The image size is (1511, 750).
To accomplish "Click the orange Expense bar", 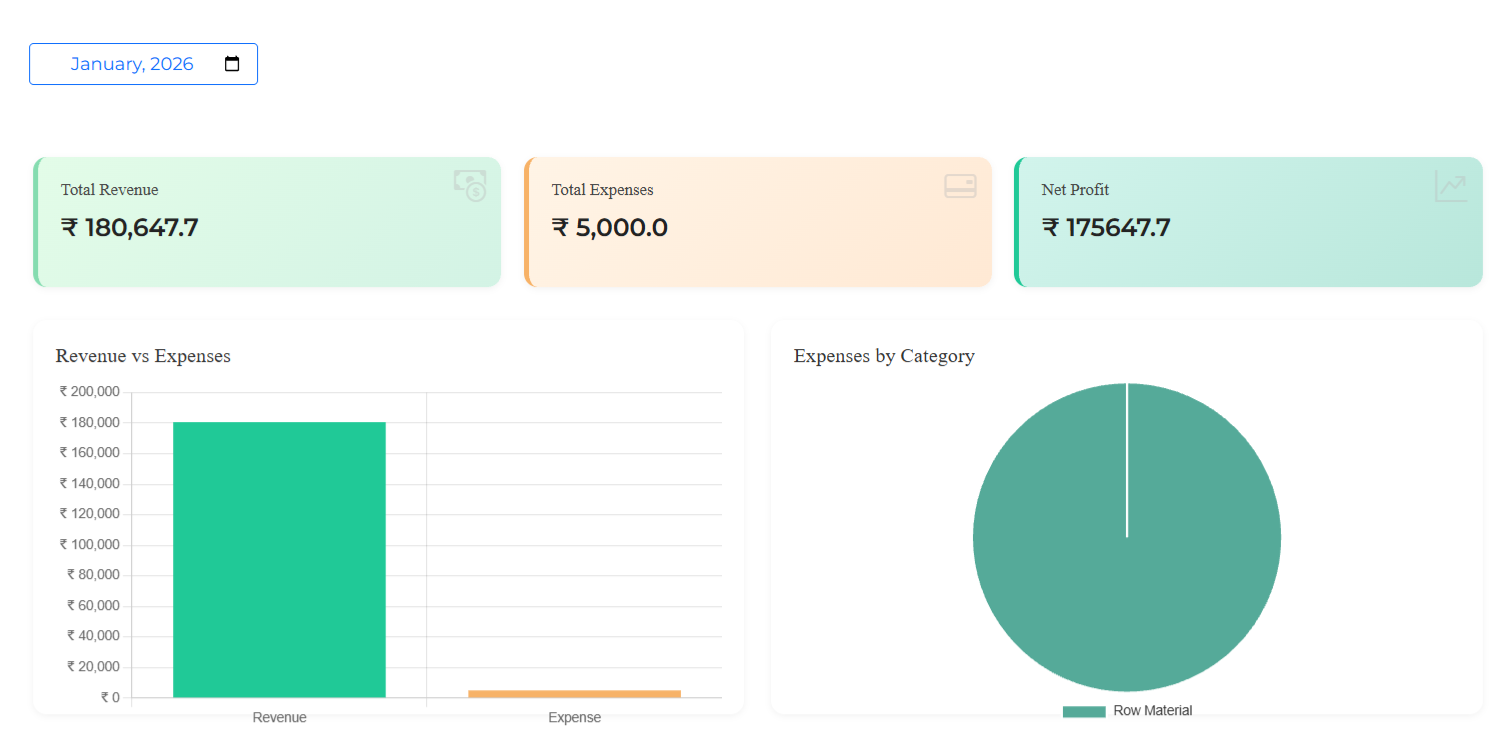I will pyautogui.click(x=574, y=694).
